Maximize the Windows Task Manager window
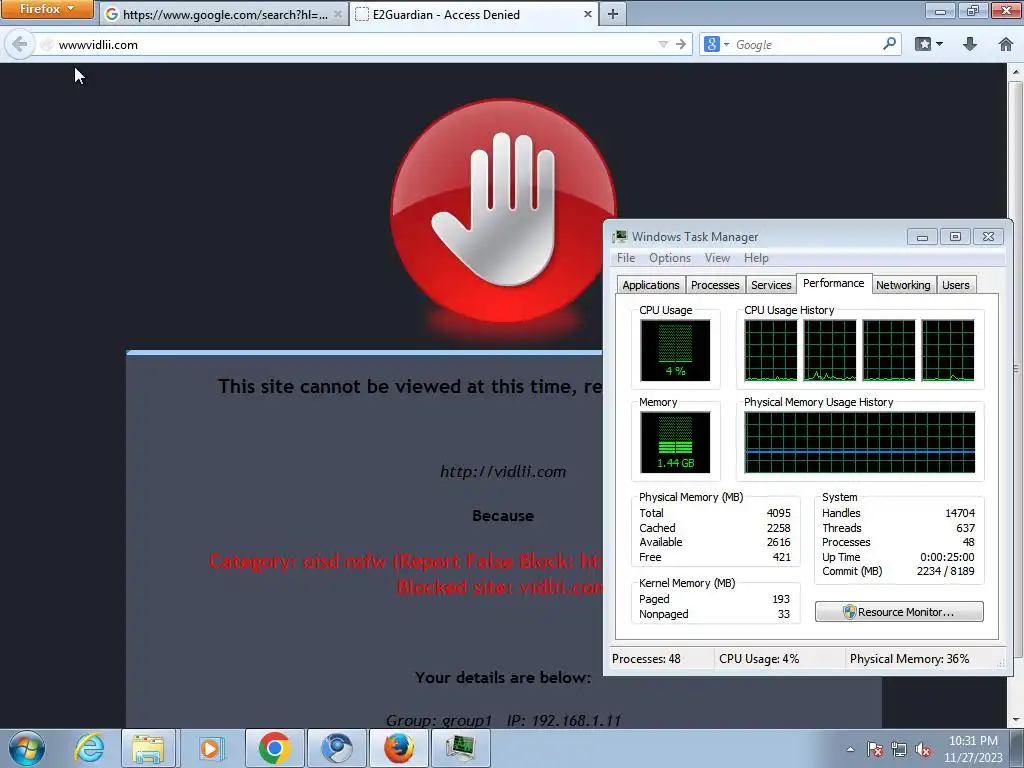Screen dimensions: 1024x768 pyautogui.click(x=955, y=236)
